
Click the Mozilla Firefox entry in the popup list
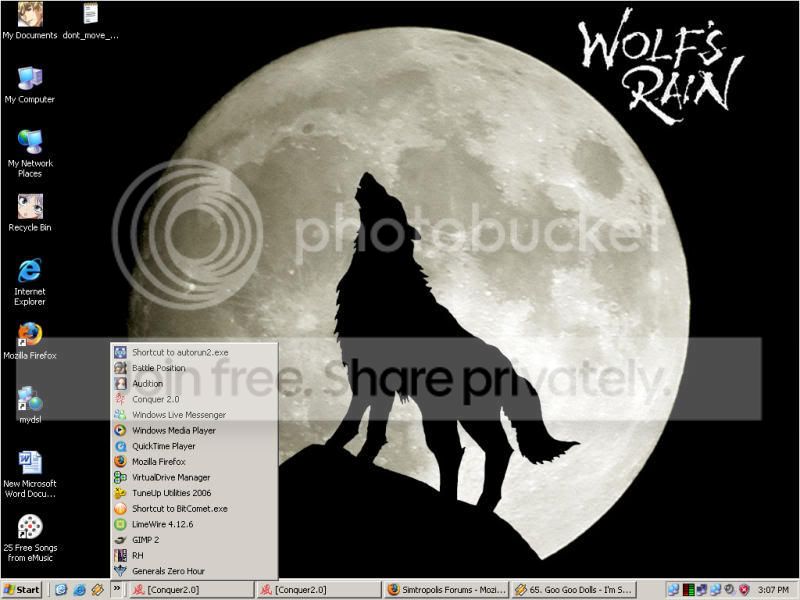(194, 462)
